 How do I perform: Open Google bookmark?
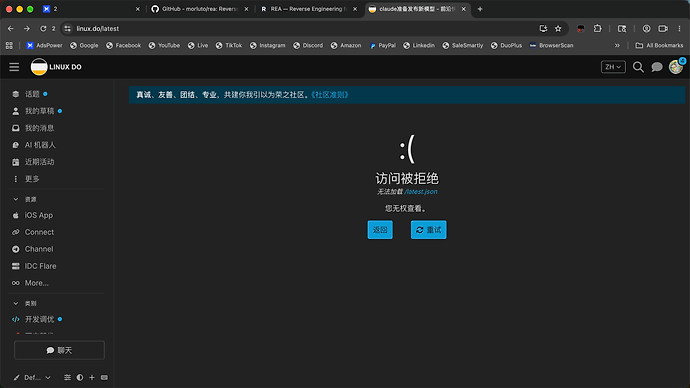pyautogui.click(x=84, y=45)
